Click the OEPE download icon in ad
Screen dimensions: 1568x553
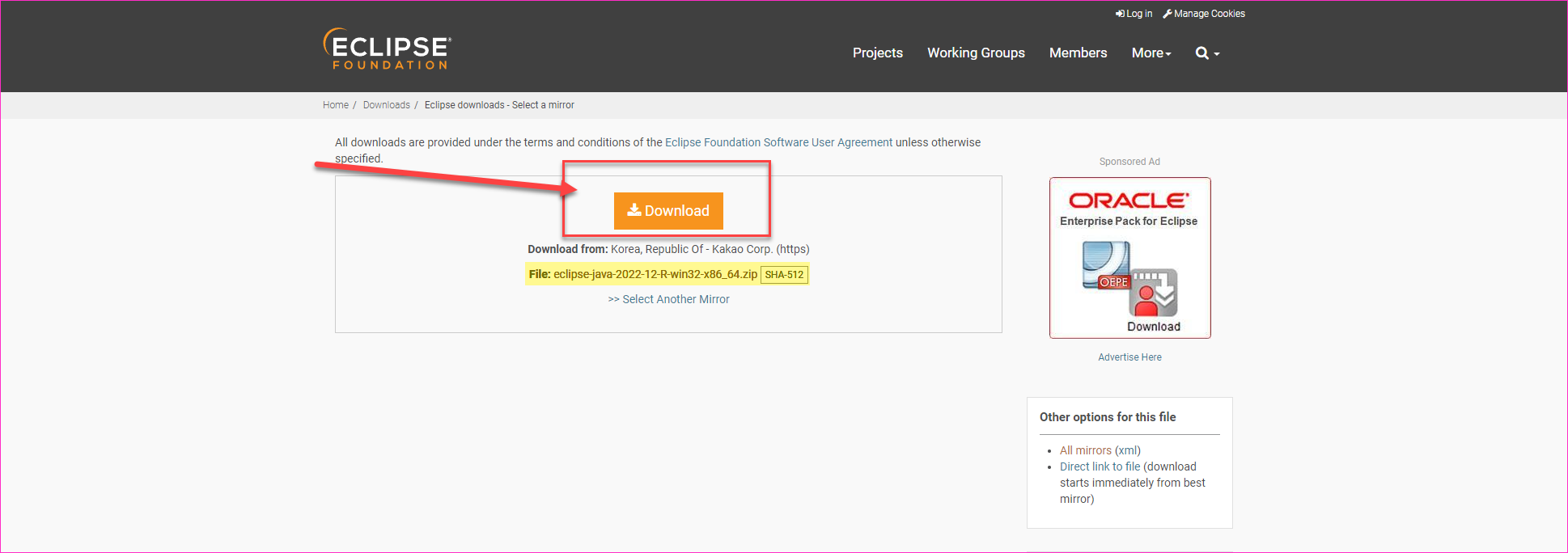(1129, 279)
